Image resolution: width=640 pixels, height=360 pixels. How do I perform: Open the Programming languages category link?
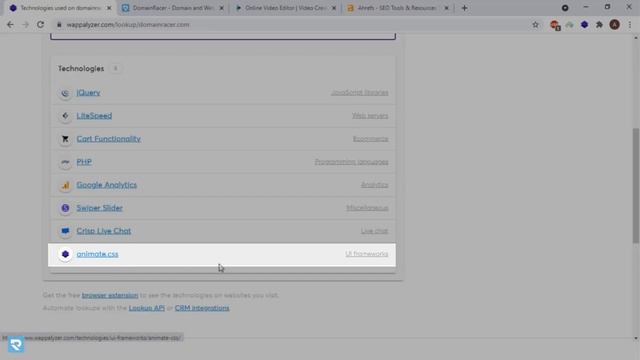(x=351, y=162)
